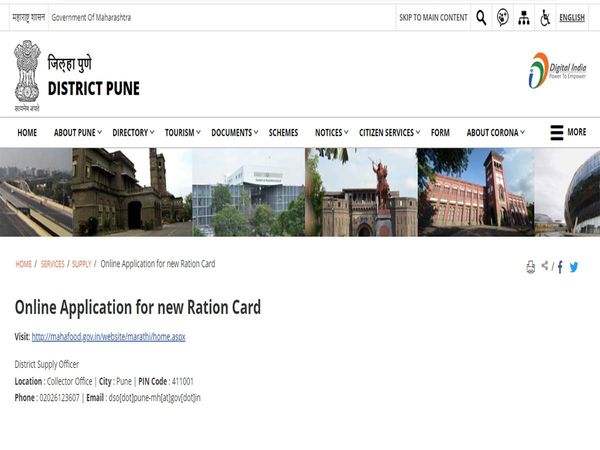Click the DISTRICT PUNE site title
Viewport: 600px width, 450px height.
pyautogui.click(x=93, y=88)
